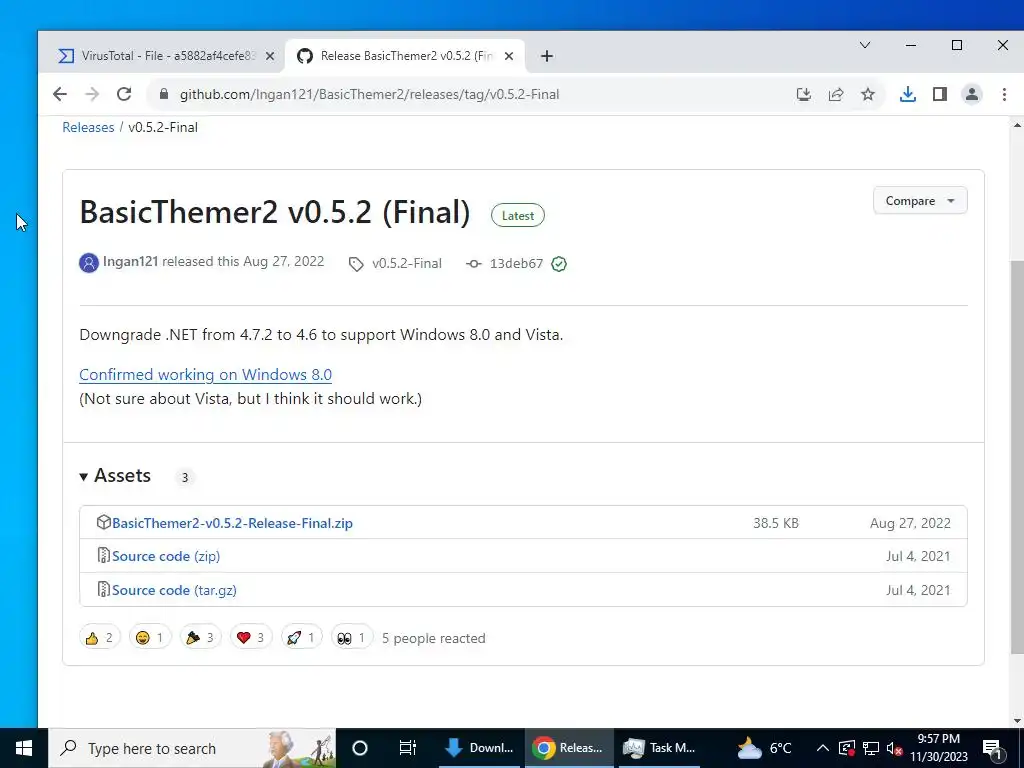Click the install app icon in address bar

(804, 94)
